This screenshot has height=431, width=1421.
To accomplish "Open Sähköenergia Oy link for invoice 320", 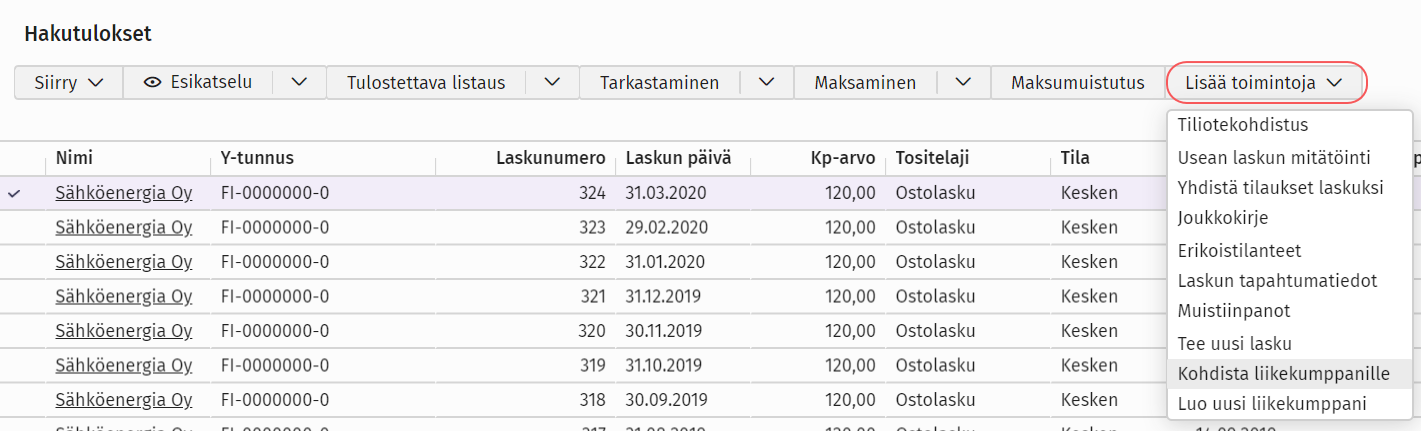I will [x=124, y=331].
